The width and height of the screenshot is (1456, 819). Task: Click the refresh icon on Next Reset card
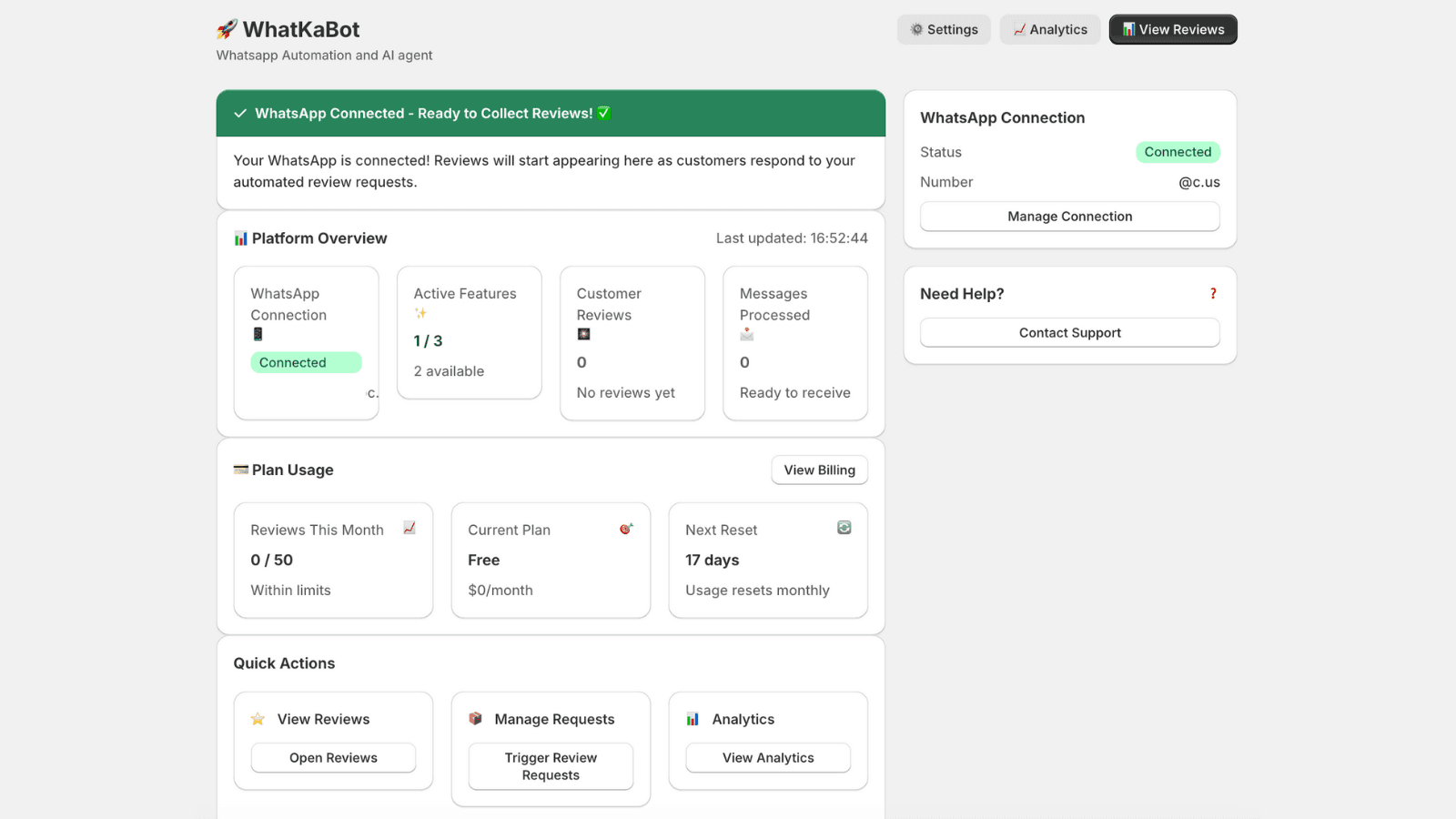[x=844, y=528]
